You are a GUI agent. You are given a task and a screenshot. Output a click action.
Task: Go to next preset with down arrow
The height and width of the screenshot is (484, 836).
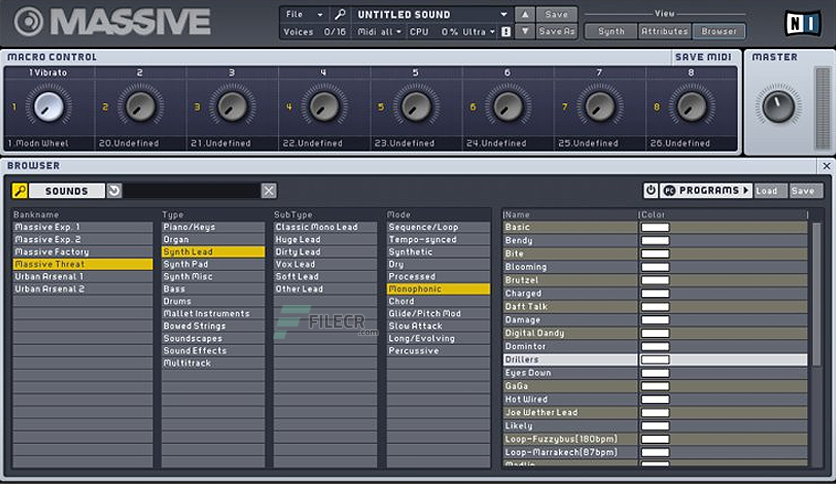click(525, 31)
